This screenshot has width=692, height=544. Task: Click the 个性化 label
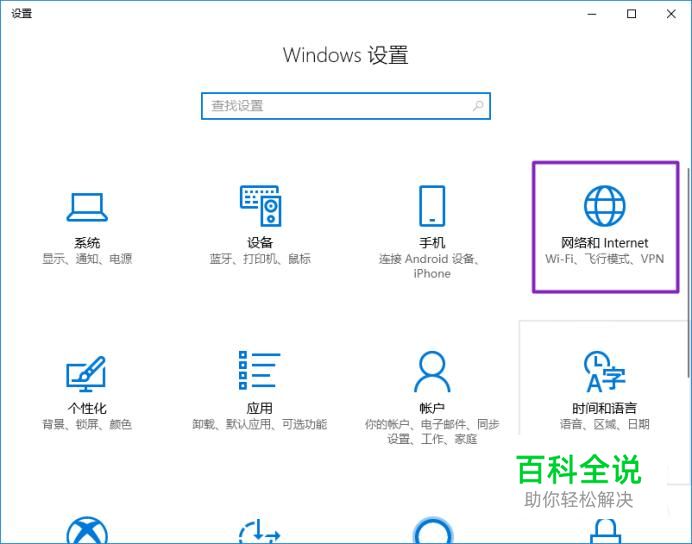87,408
